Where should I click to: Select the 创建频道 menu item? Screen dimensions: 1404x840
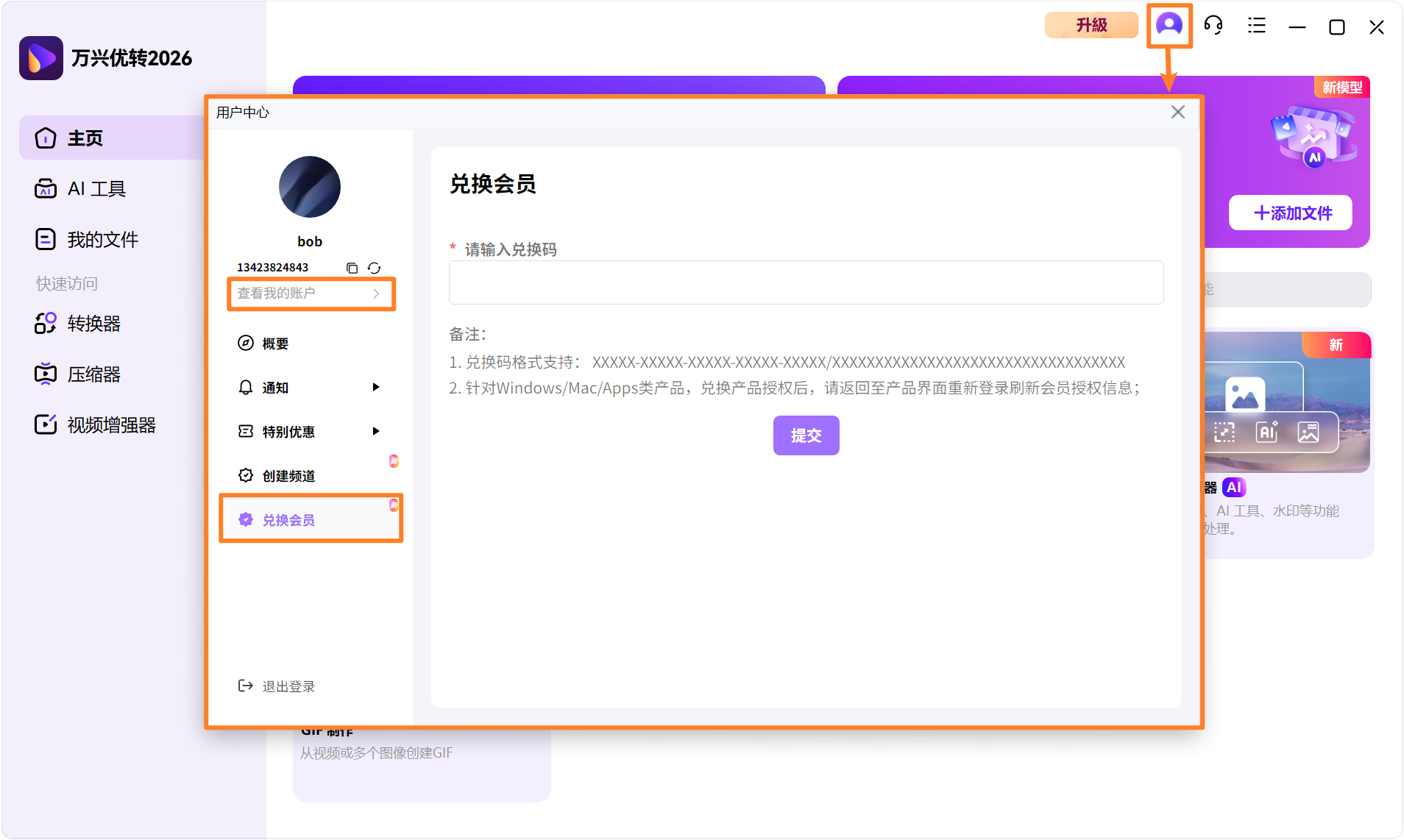(x=288, y=475)
